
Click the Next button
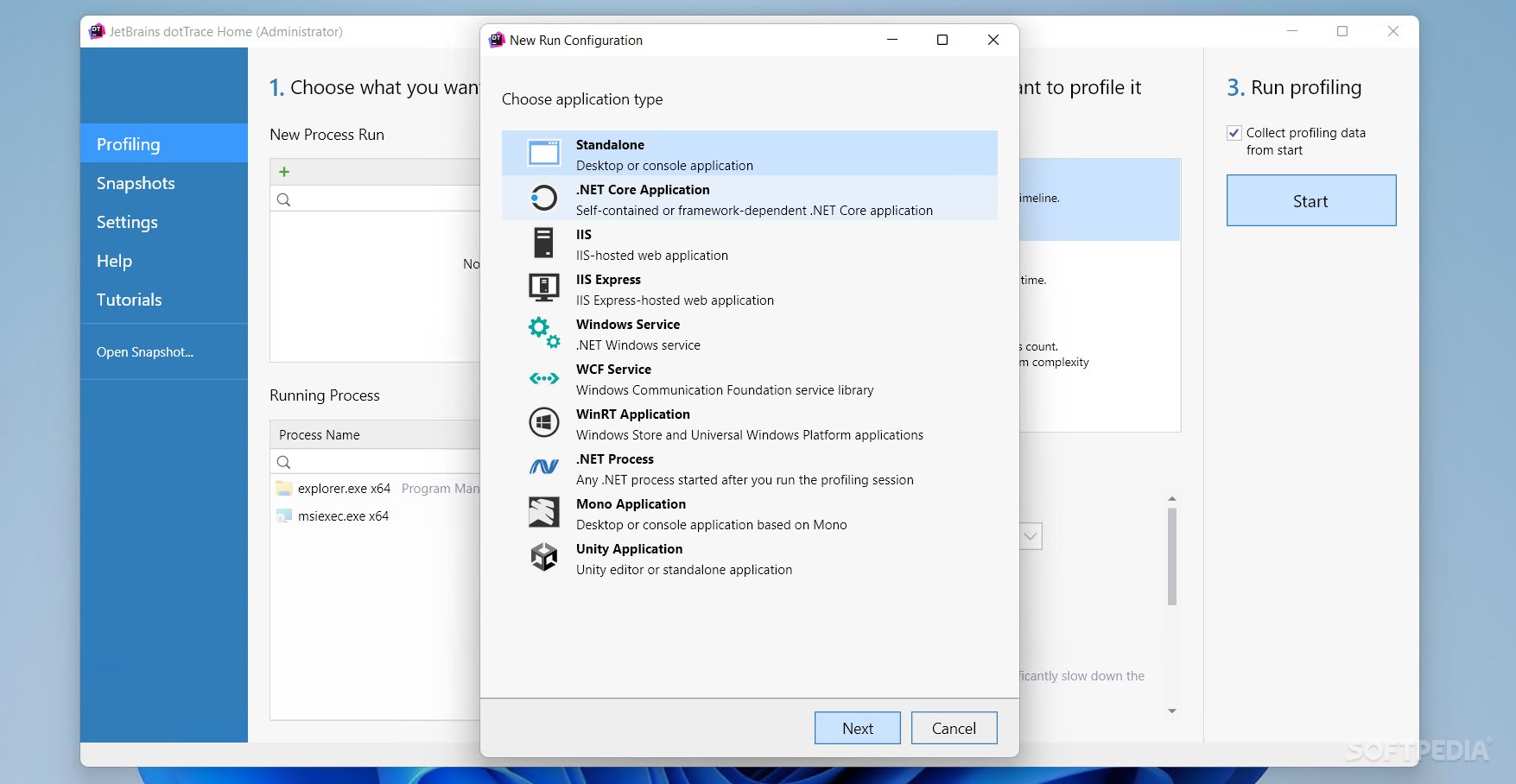click(x=858, y=728)
